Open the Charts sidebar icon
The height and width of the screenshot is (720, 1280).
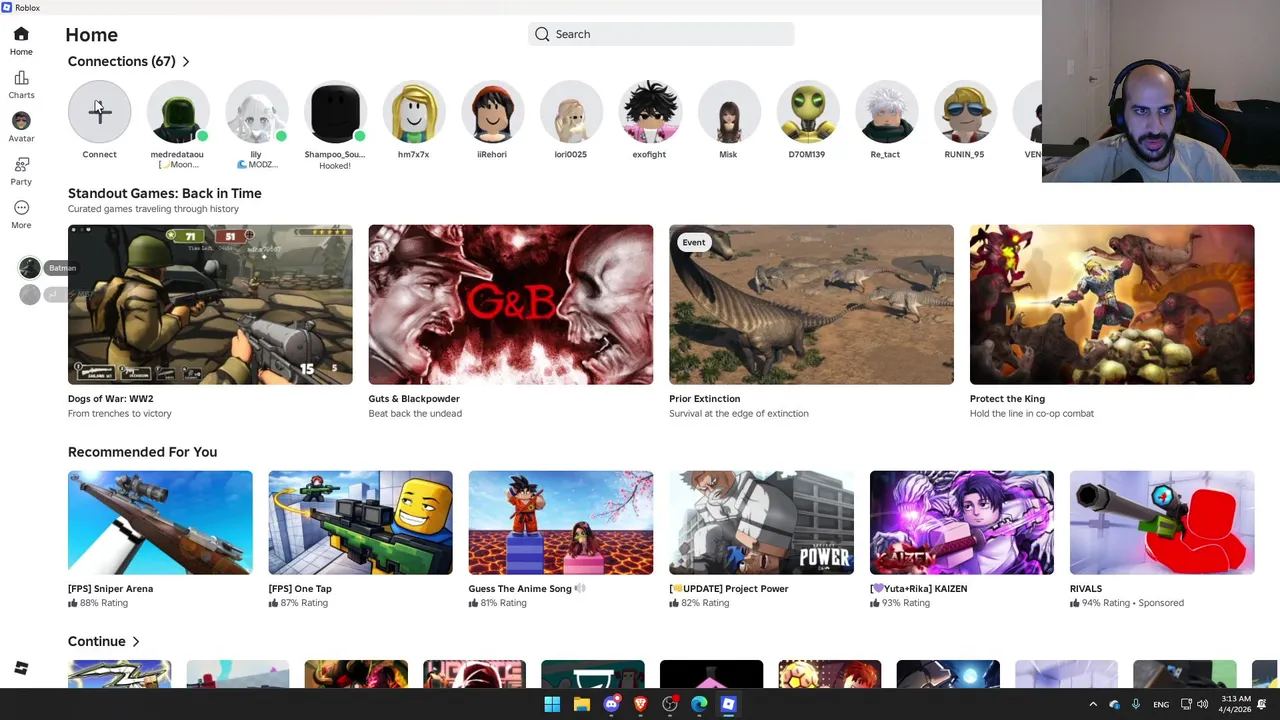pyautogui.click(x=21, y=84)
